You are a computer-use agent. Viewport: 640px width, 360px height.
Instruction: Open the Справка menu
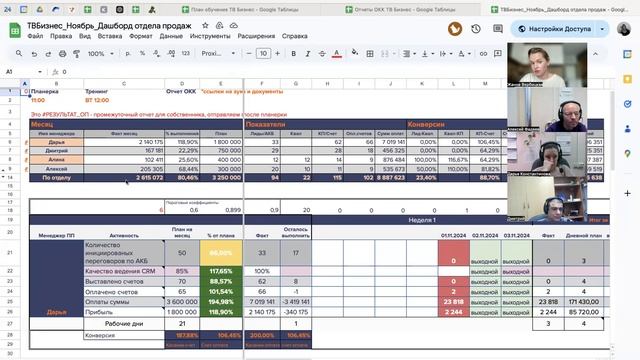(294, 36)
